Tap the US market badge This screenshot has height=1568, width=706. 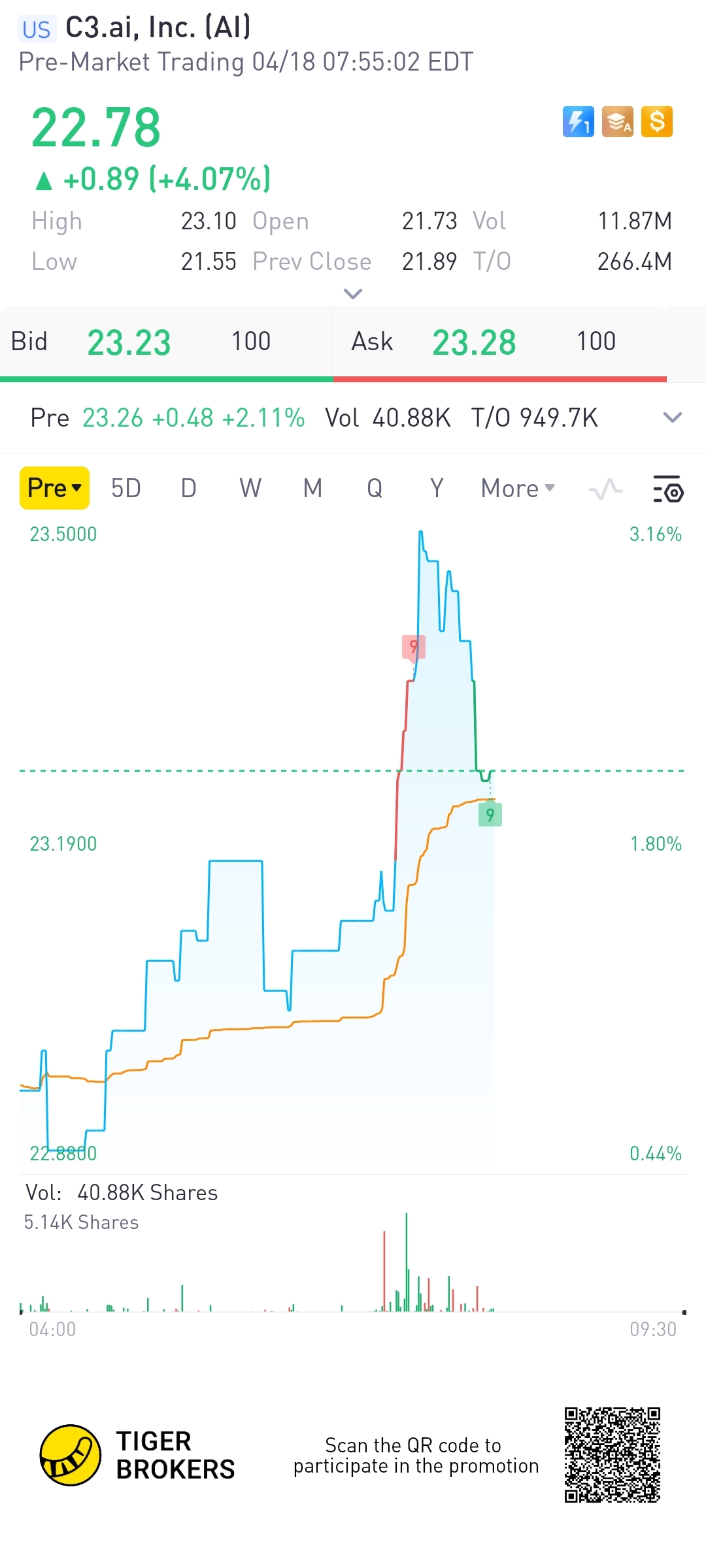point(36,29)
